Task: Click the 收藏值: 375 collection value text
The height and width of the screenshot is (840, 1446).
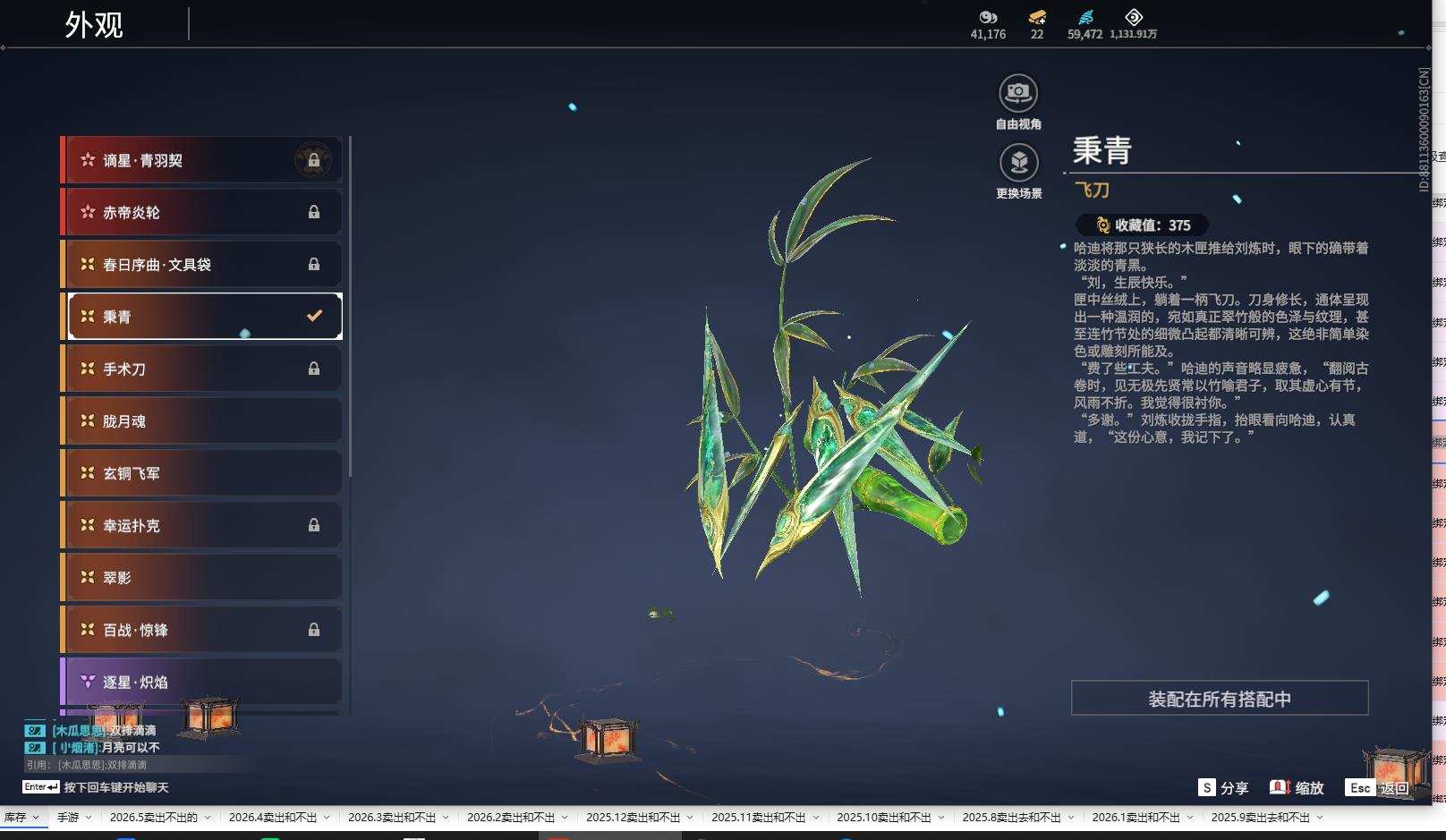Action: [x=1153, y=225]
